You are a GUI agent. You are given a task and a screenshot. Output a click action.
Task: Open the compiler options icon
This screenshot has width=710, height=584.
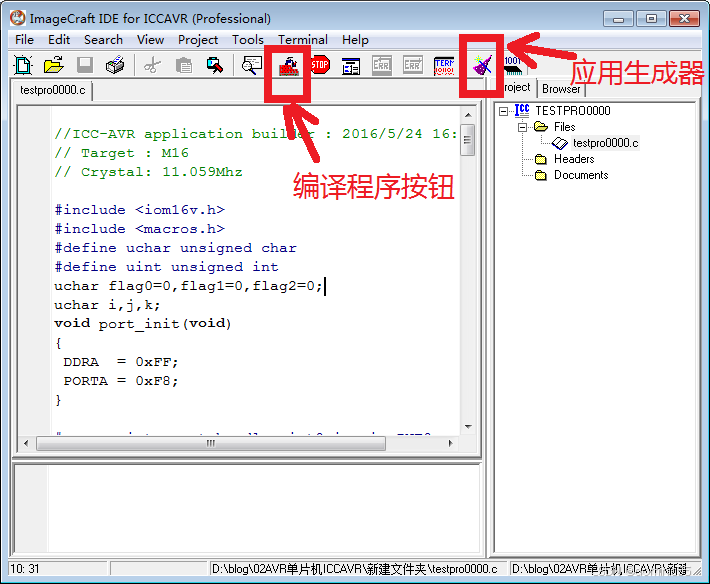pos(351,66)
